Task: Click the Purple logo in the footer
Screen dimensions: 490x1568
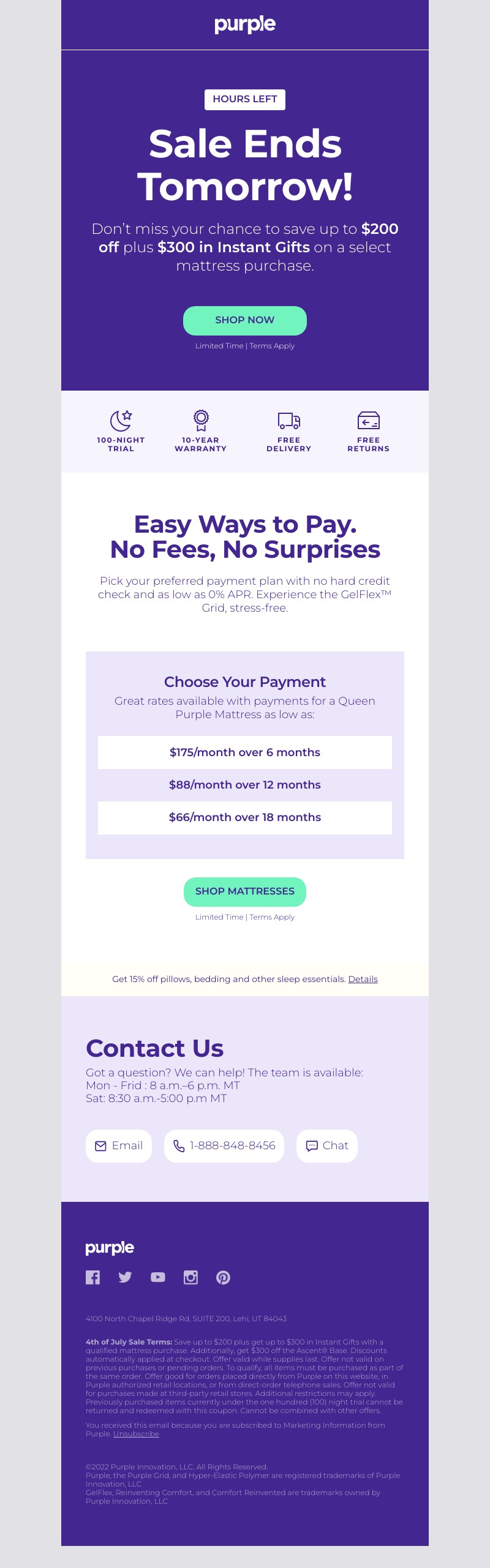Action: 110,1248
